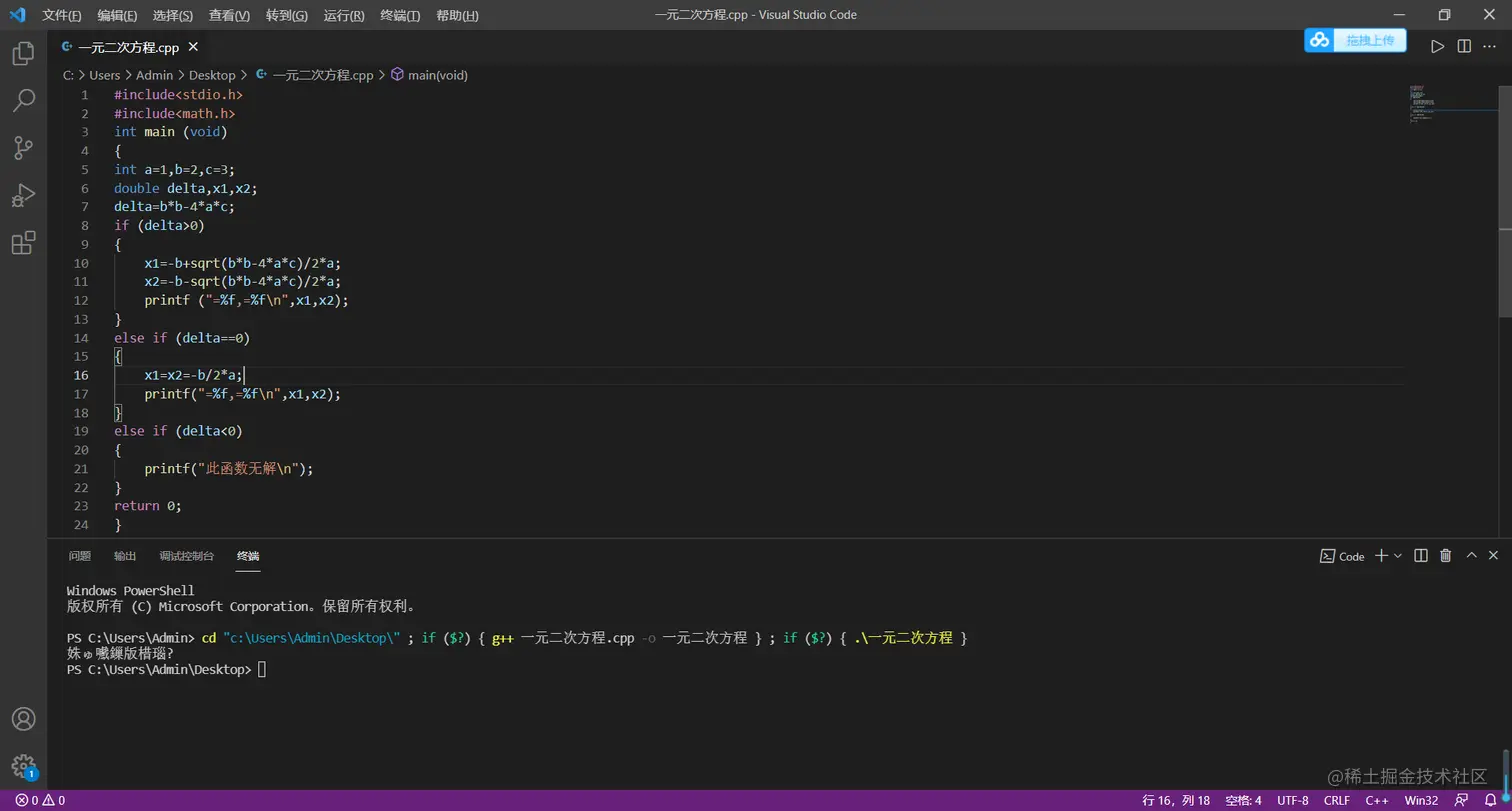
Task: Maximize the panel with up chevron
Action: 1471,556
